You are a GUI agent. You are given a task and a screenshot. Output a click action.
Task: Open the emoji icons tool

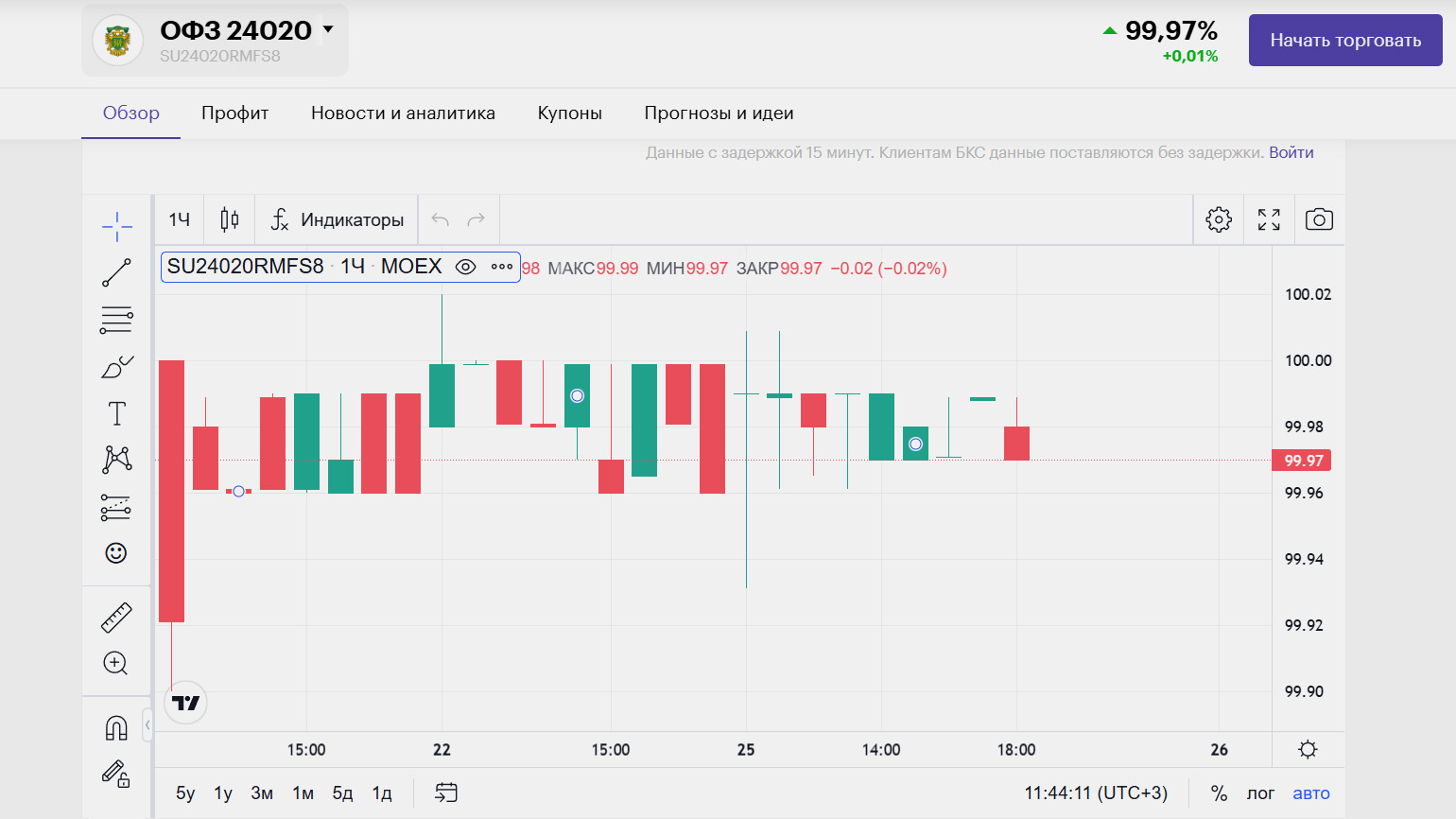[x=116, y=553]
